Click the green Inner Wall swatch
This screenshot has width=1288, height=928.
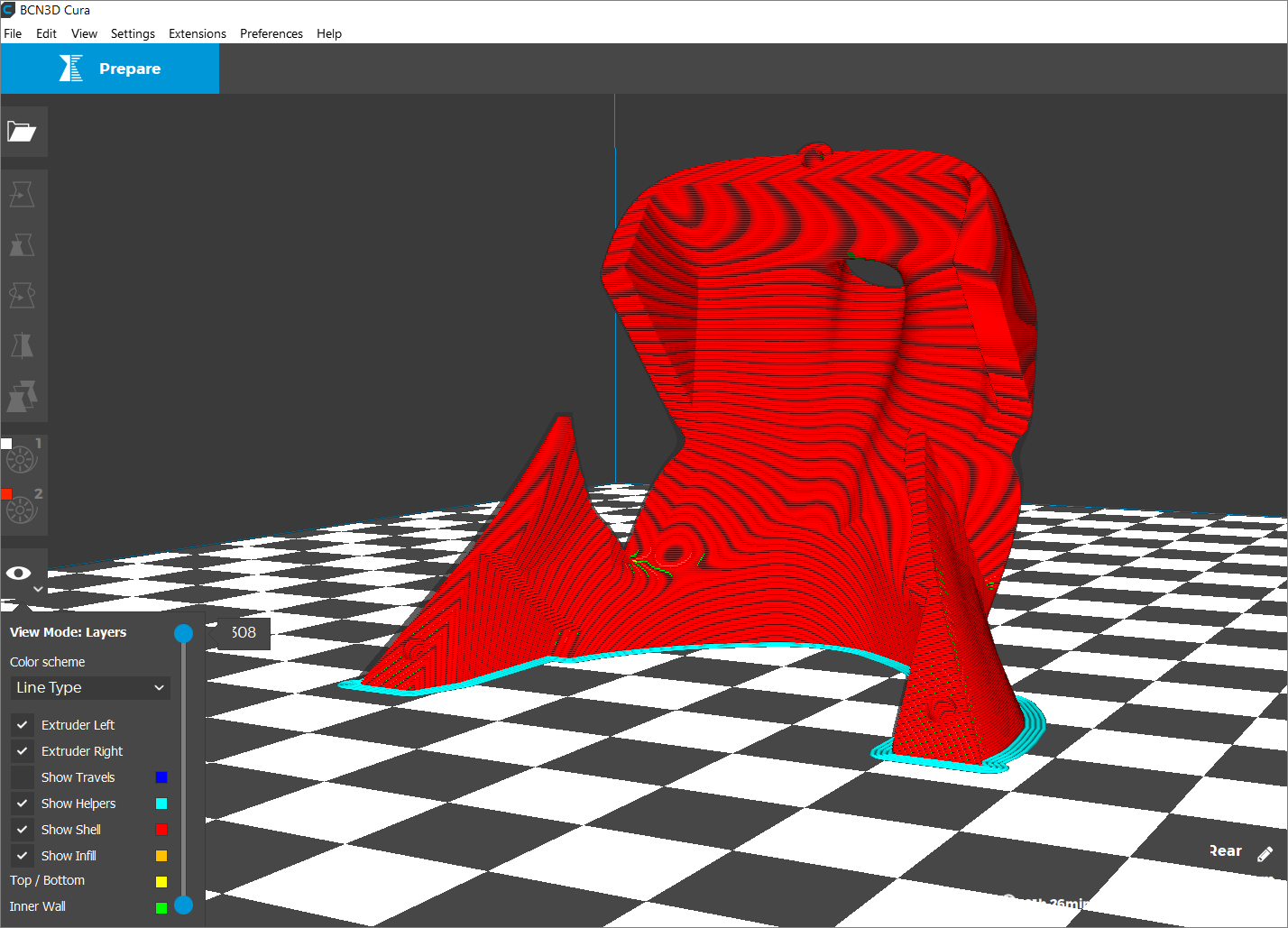point(161,908)
